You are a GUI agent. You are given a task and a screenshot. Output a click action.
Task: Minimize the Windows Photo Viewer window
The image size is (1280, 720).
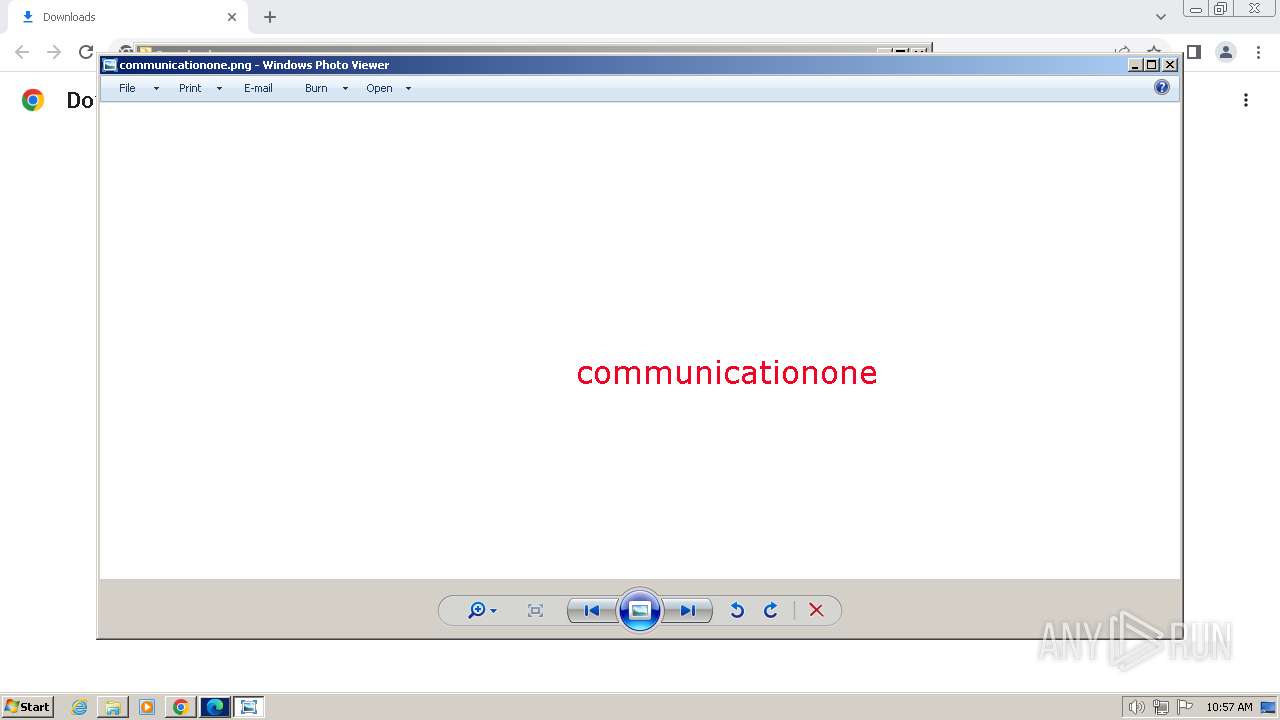pos(1135,65)
